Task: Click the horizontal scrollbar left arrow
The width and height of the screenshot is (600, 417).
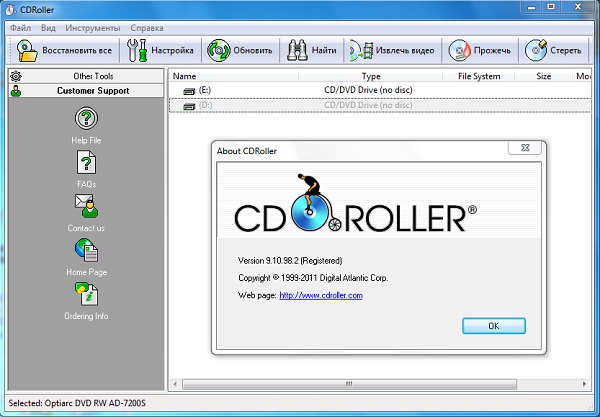Action: click(x=175, y=384)
